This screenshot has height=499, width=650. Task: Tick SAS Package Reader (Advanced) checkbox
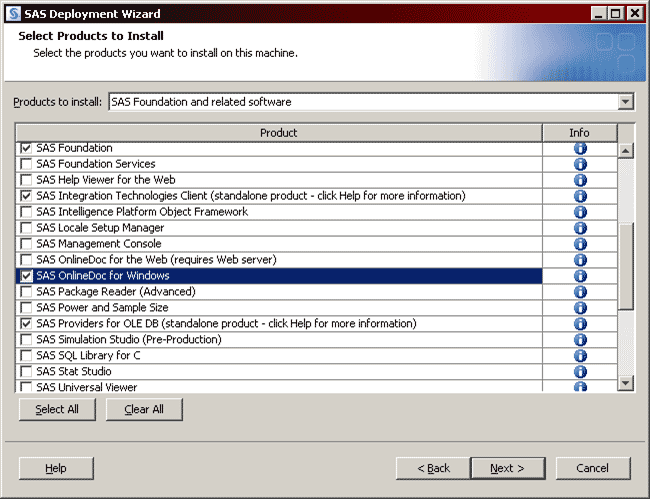pos(26,291)
